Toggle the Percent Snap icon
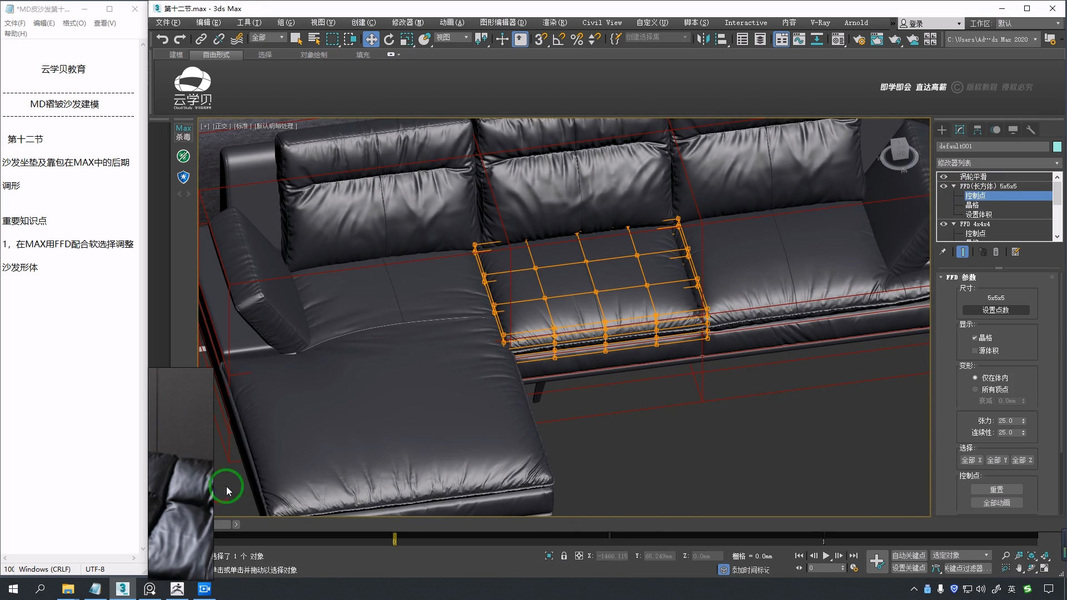 point(576,39)
